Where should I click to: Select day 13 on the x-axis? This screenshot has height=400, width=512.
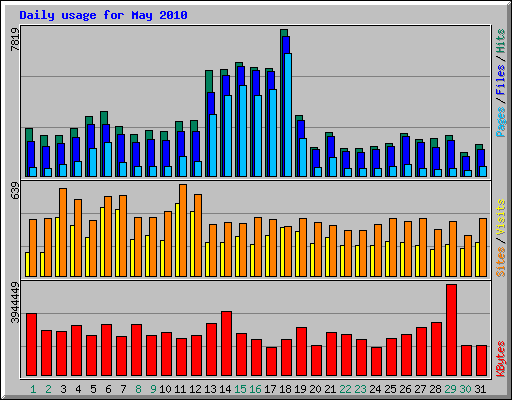coord(210,389)
